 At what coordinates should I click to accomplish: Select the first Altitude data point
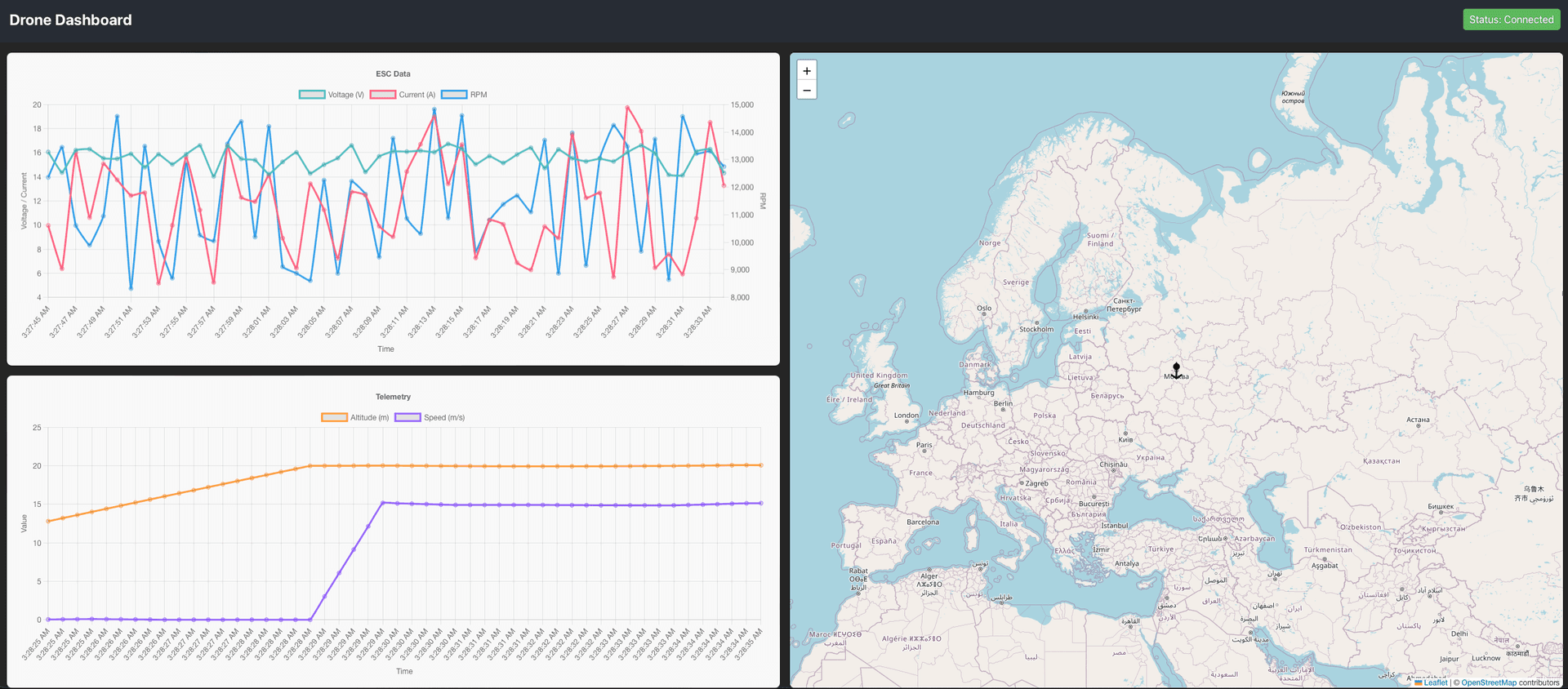(48, 521)
